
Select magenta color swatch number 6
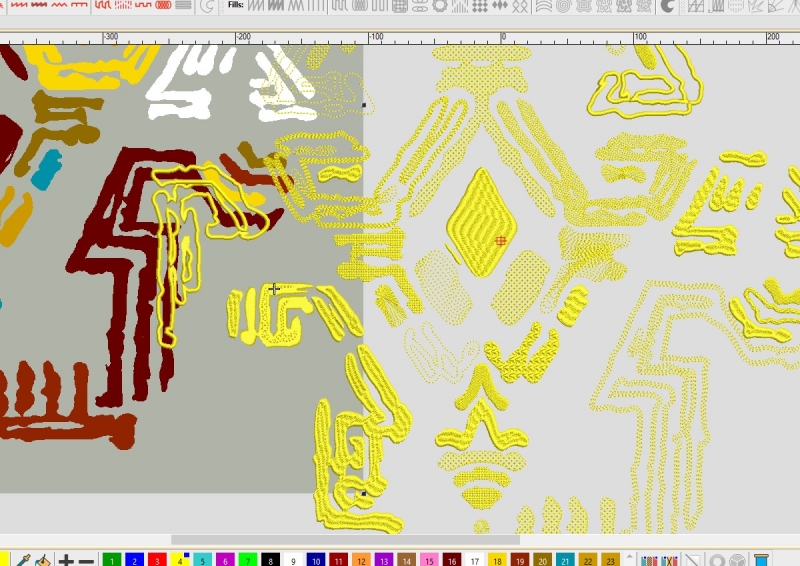pos(225,560)
